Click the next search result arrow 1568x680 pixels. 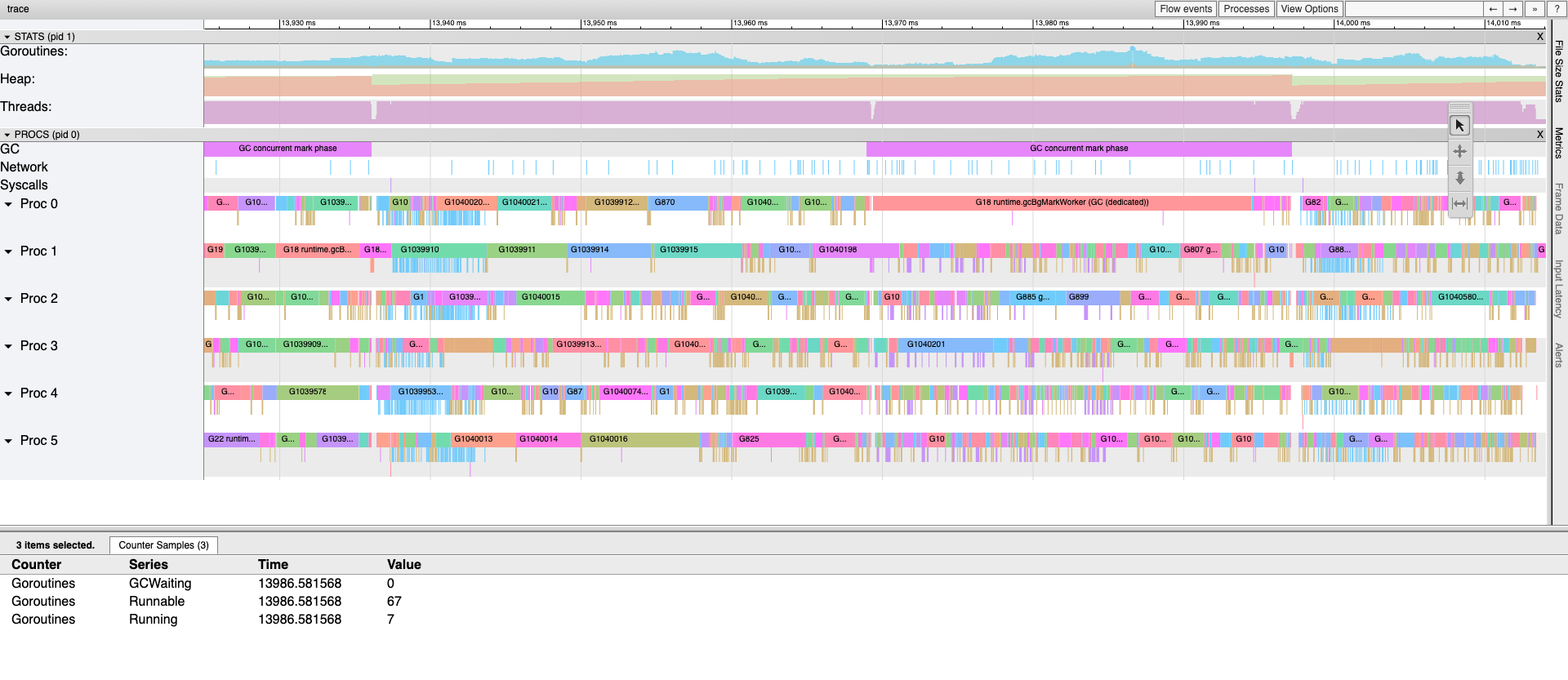1513,9
